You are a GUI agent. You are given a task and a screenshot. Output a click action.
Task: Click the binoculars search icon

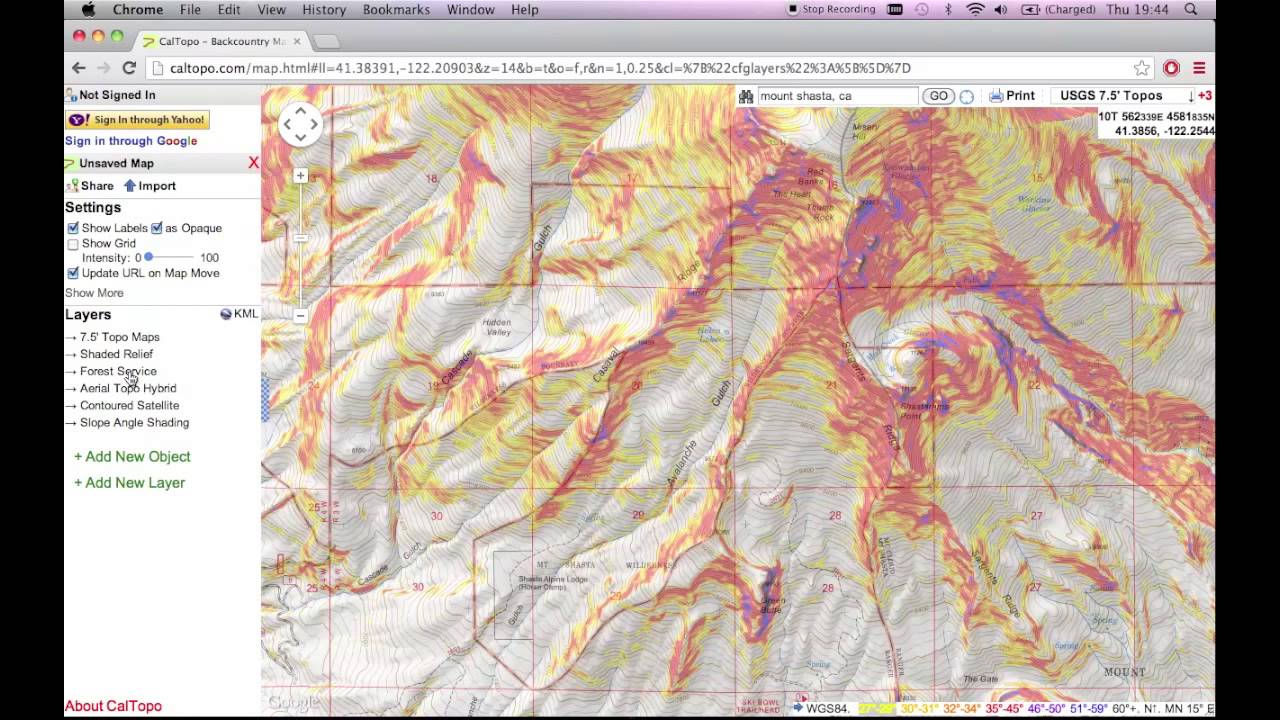point(745,96)
